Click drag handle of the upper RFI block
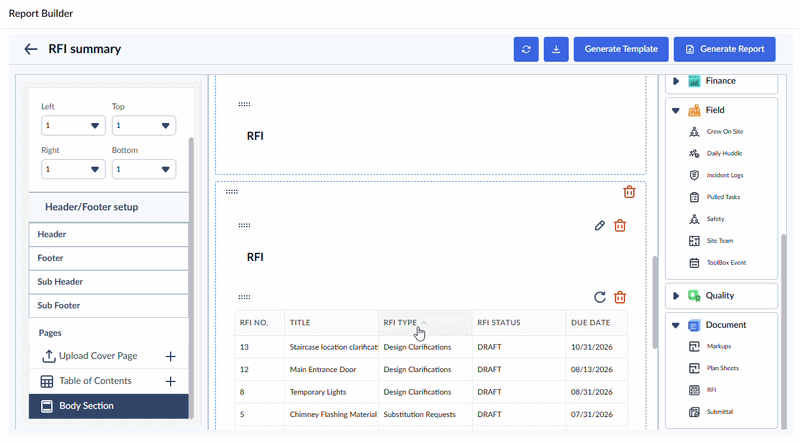800x442 pixels. [244, 104]
